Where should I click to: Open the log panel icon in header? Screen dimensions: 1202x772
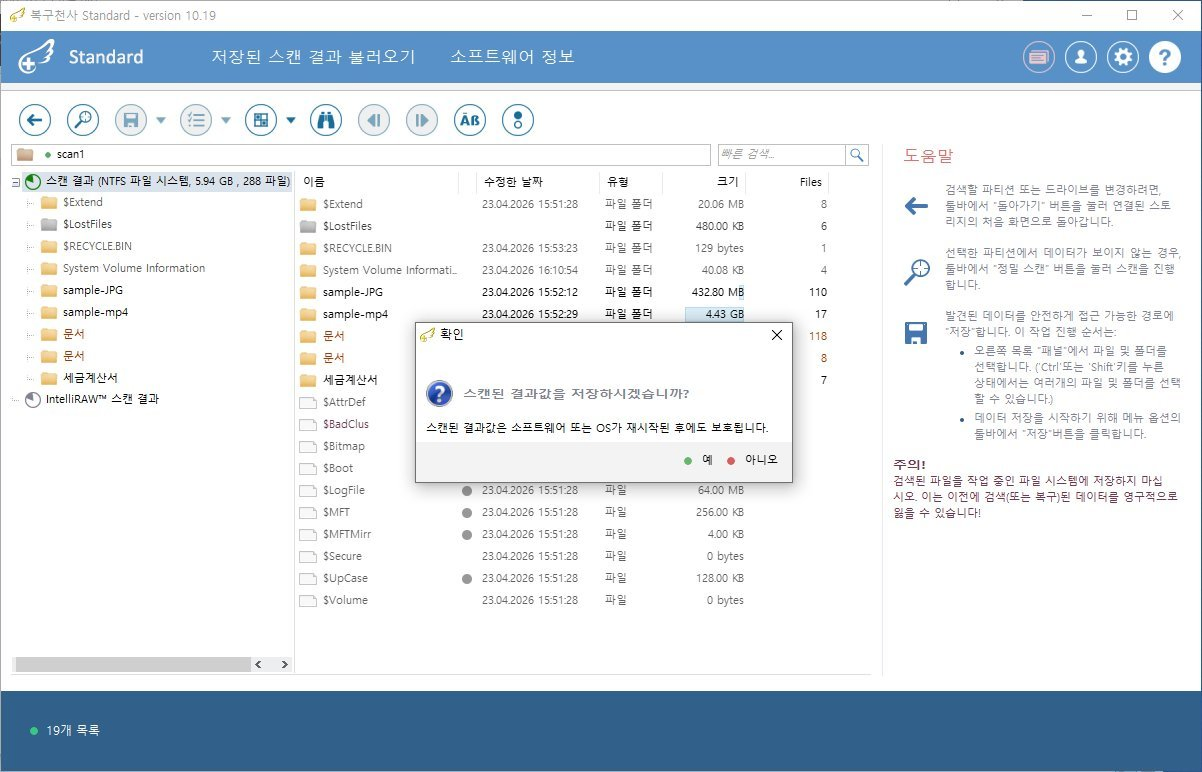(1039, 57)
